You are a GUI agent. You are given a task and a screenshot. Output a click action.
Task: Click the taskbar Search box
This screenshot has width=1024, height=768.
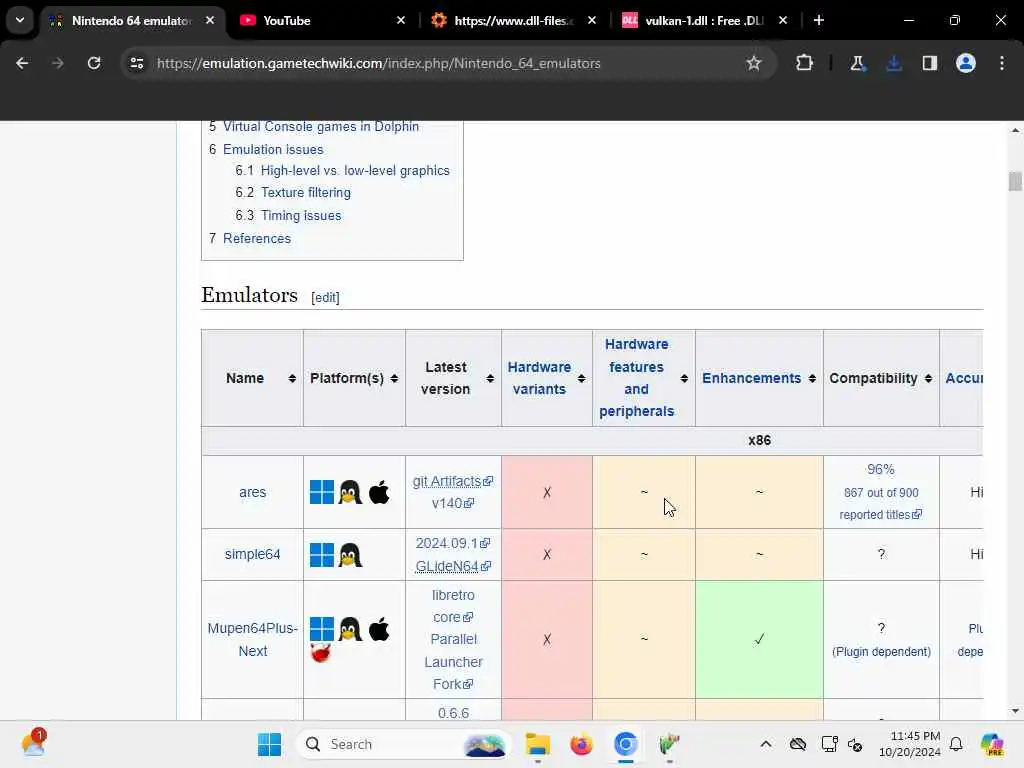pyautogui.click(x=402, y=744)
